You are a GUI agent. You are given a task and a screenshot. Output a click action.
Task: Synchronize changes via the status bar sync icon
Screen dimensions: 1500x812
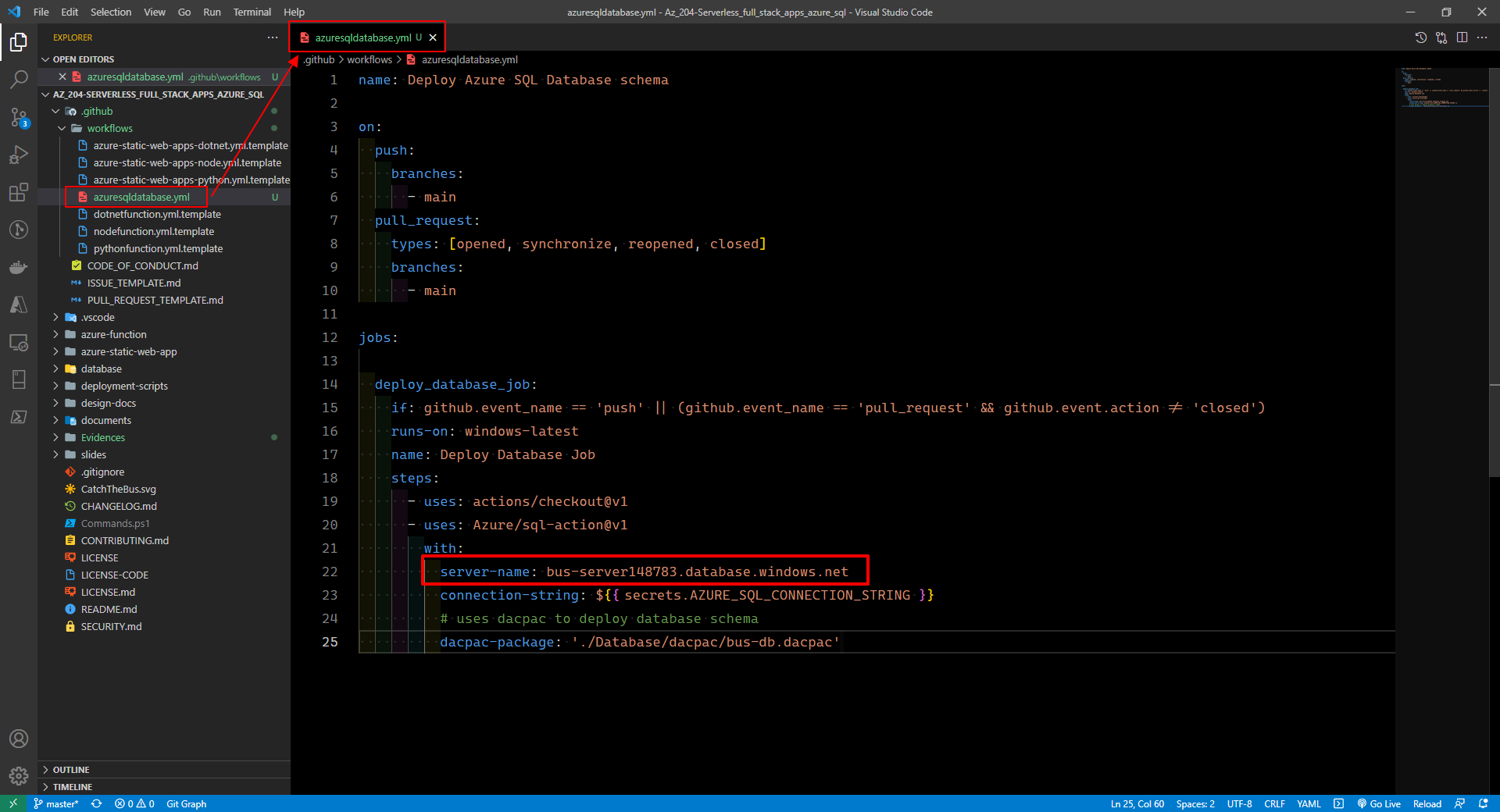97,803
